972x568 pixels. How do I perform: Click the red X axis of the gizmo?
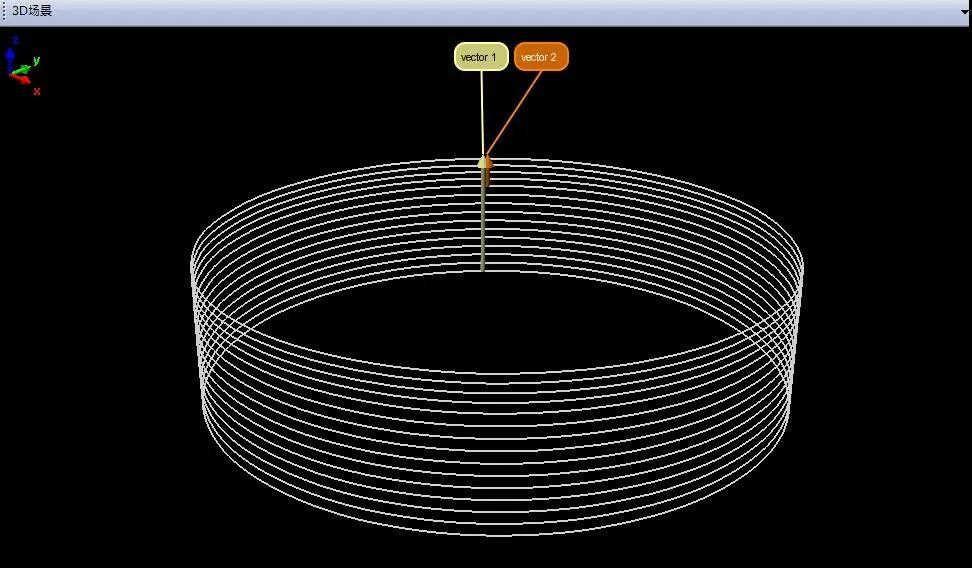pos(24,80)
